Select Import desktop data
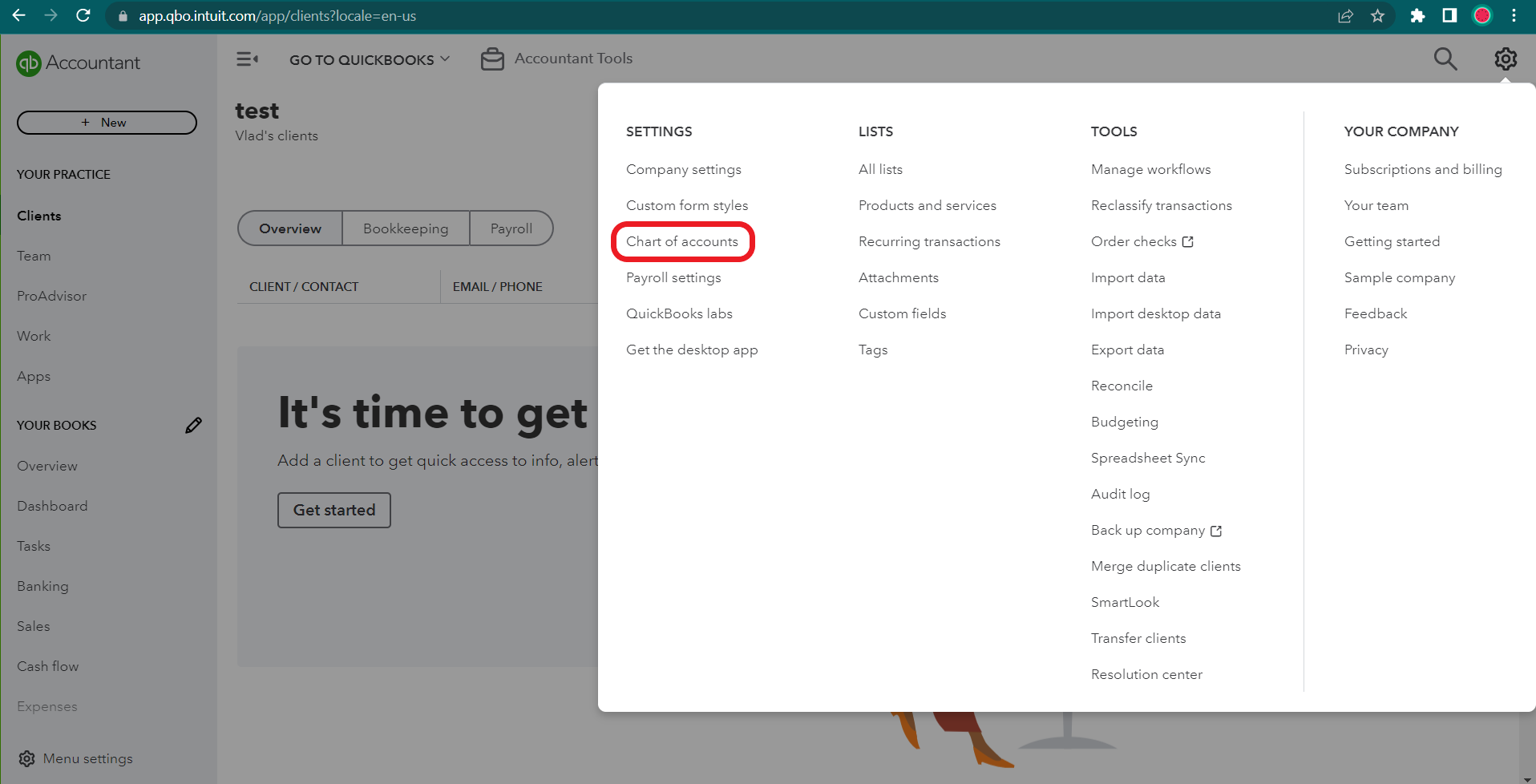The width and height of the screenshot is (1536, 784). (x=1156, y=313)
